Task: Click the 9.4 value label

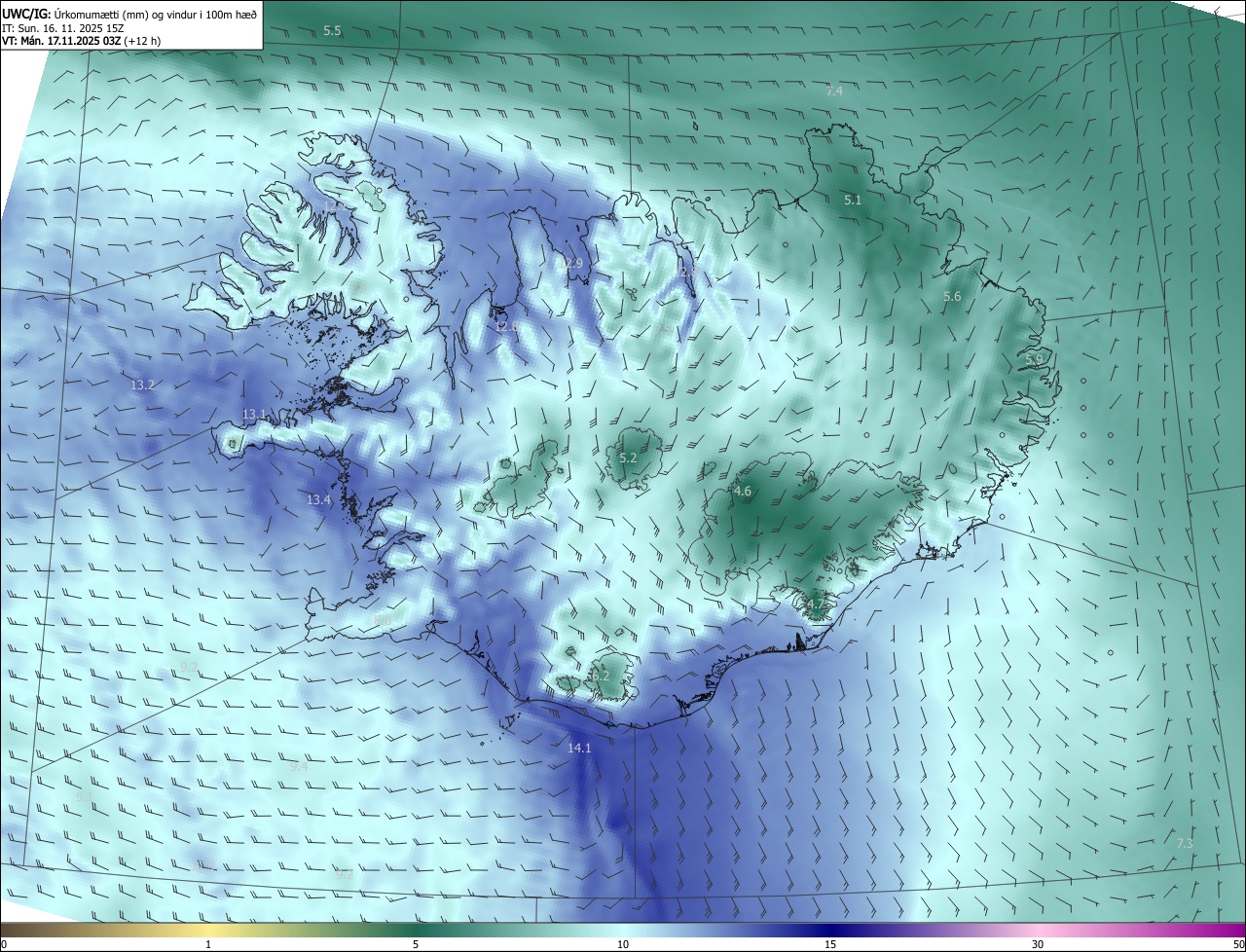Action: [299, 766]
